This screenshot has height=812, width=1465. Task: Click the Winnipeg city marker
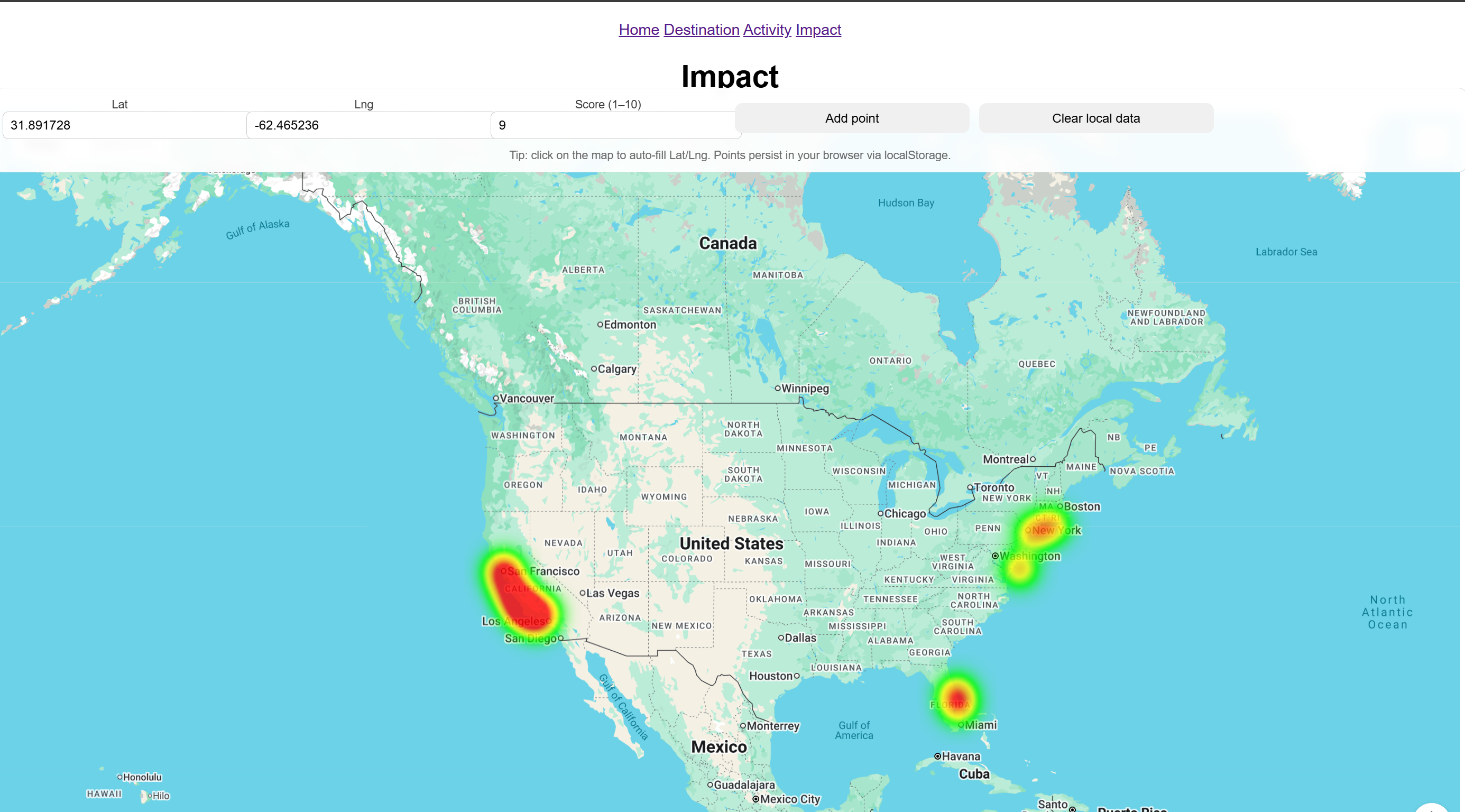(x=777, y=389)
